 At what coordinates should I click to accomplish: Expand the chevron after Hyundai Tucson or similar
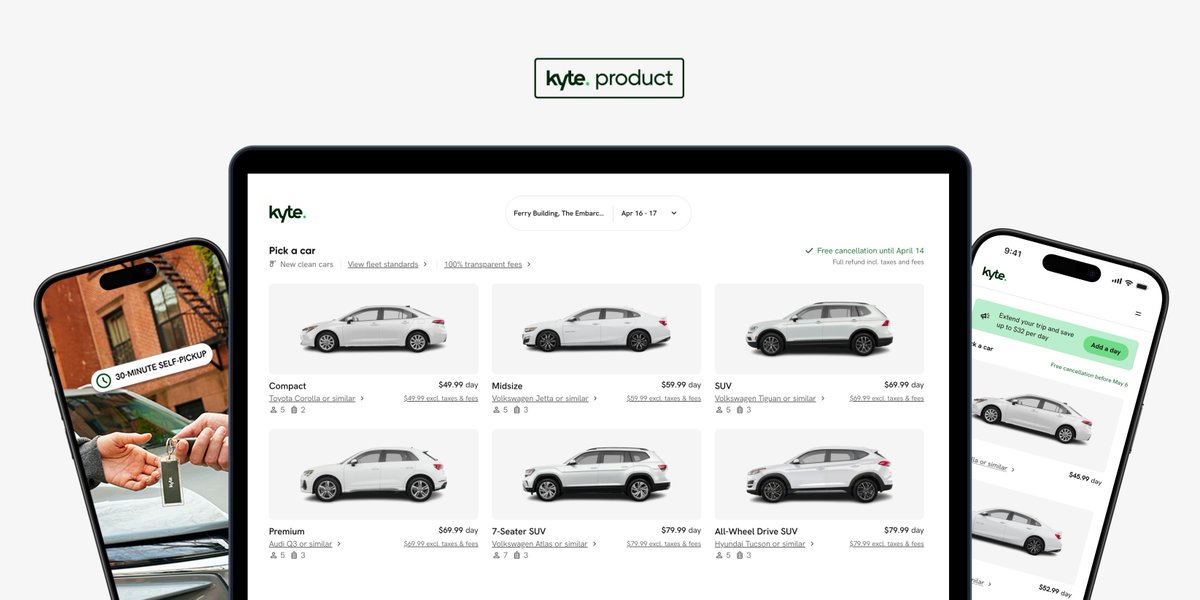pos(812,544)
